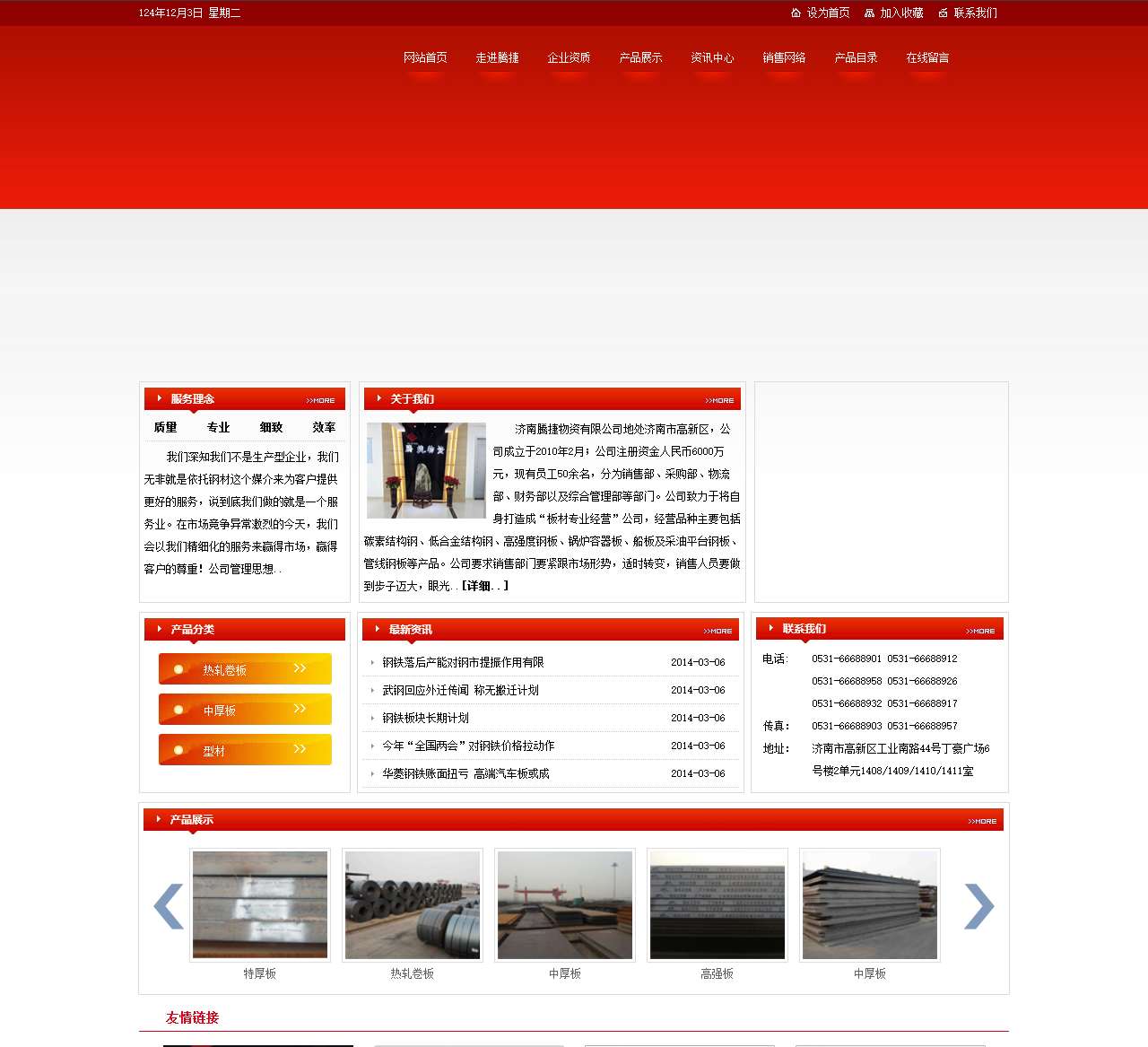Screen dimensions: 1148x1047
Task: Click the 详细 link in 关于我们 section
Action: (x=483, y=586)
